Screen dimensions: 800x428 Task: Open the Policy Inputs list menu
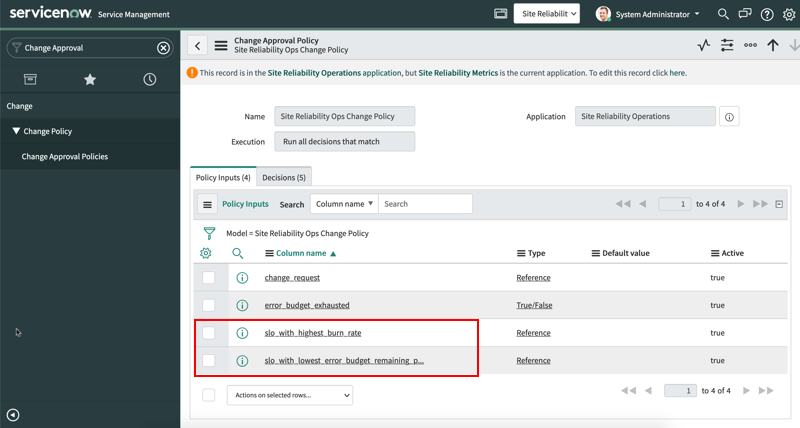click(207, 204)
